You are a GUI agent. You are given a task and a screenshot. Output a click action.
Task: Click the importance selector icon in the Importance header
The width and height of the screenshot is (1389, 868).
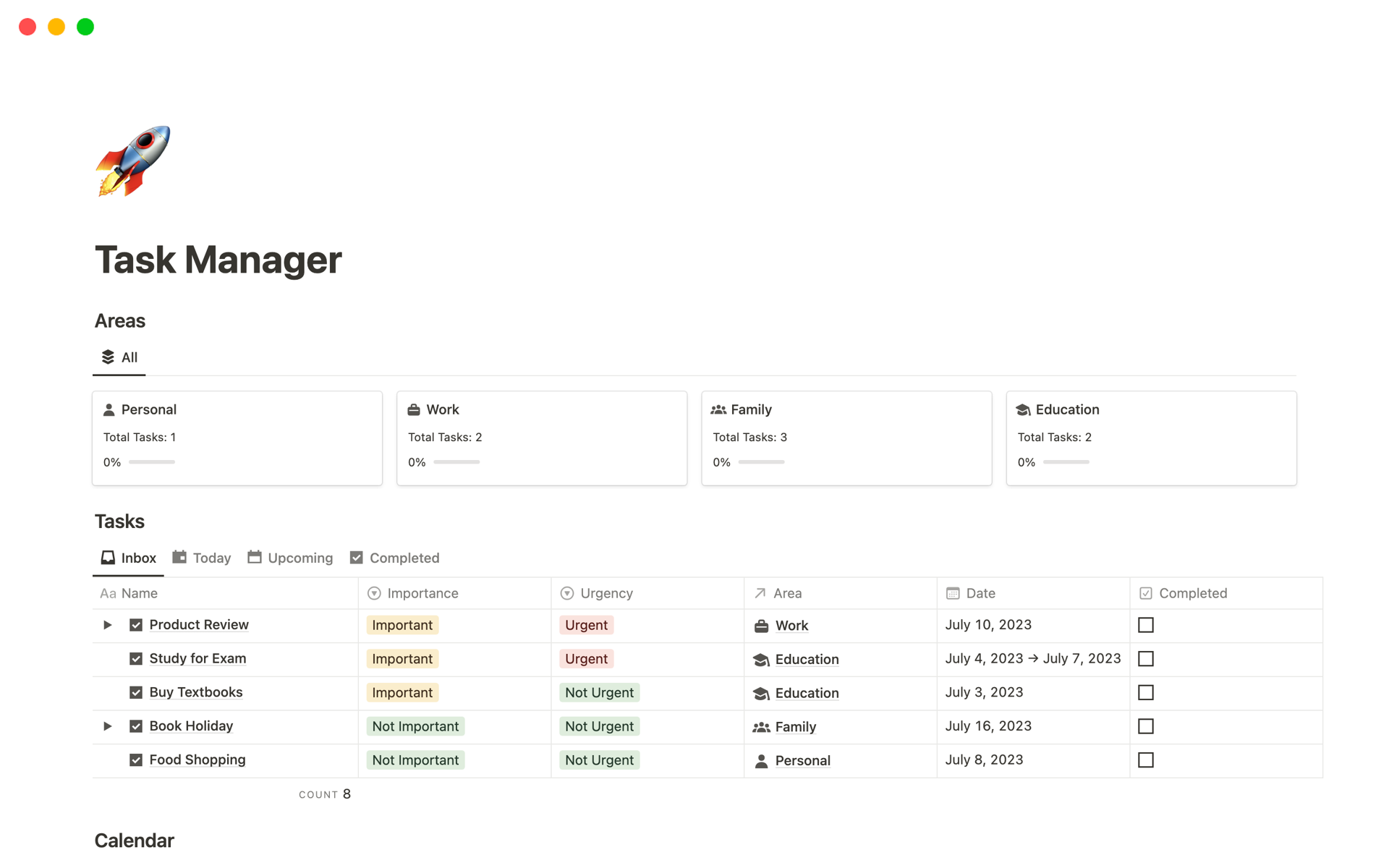coord(374,592)
